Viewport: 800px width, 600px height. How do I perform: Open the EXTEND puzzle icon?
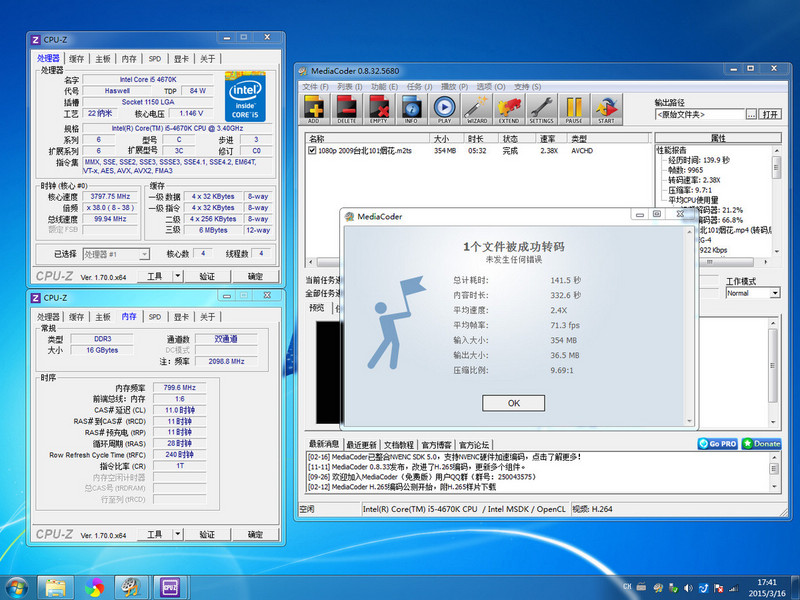click(509, 108)
